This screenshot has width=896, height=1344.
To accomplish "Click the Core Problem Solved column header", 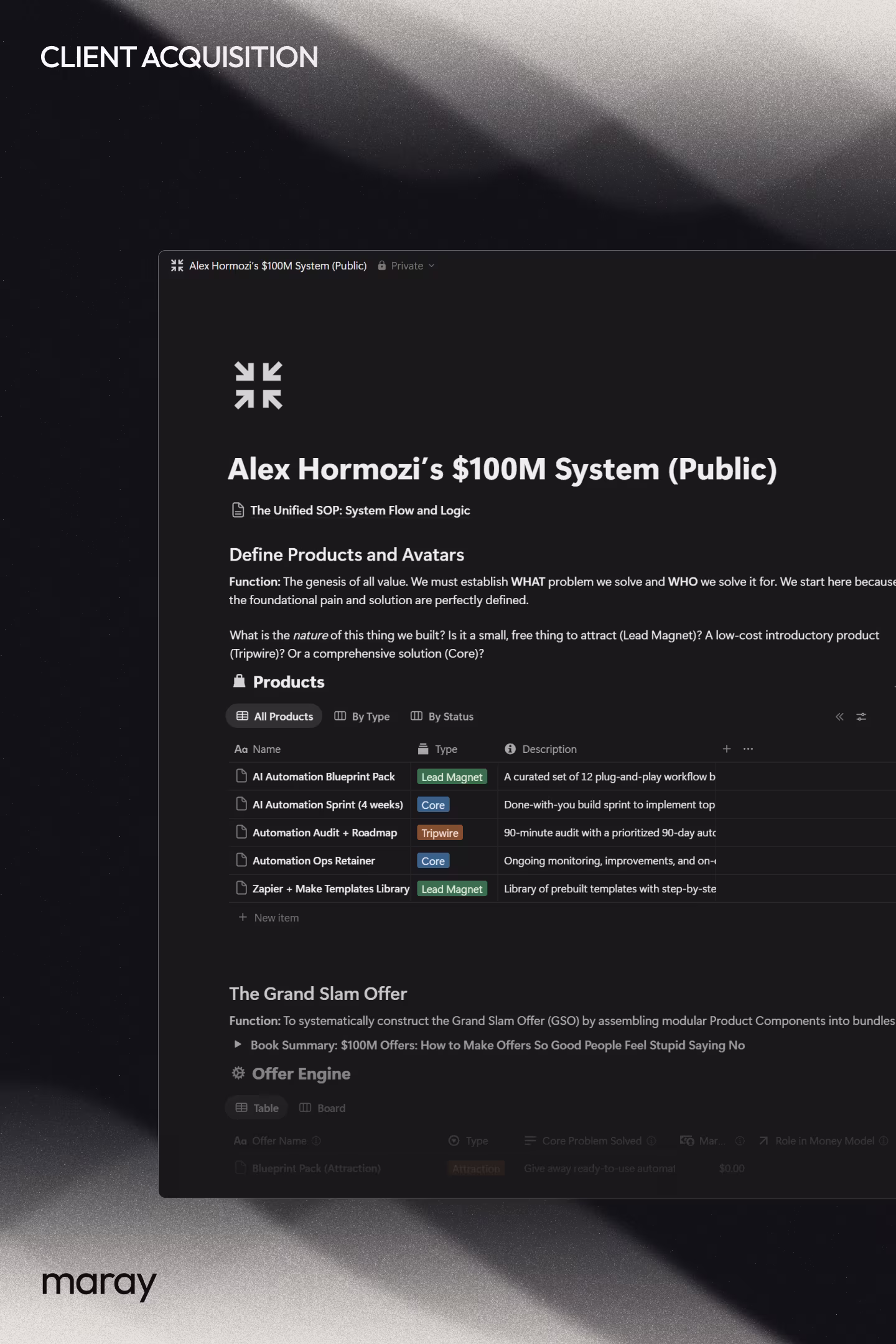I will tap(590, 1141).
